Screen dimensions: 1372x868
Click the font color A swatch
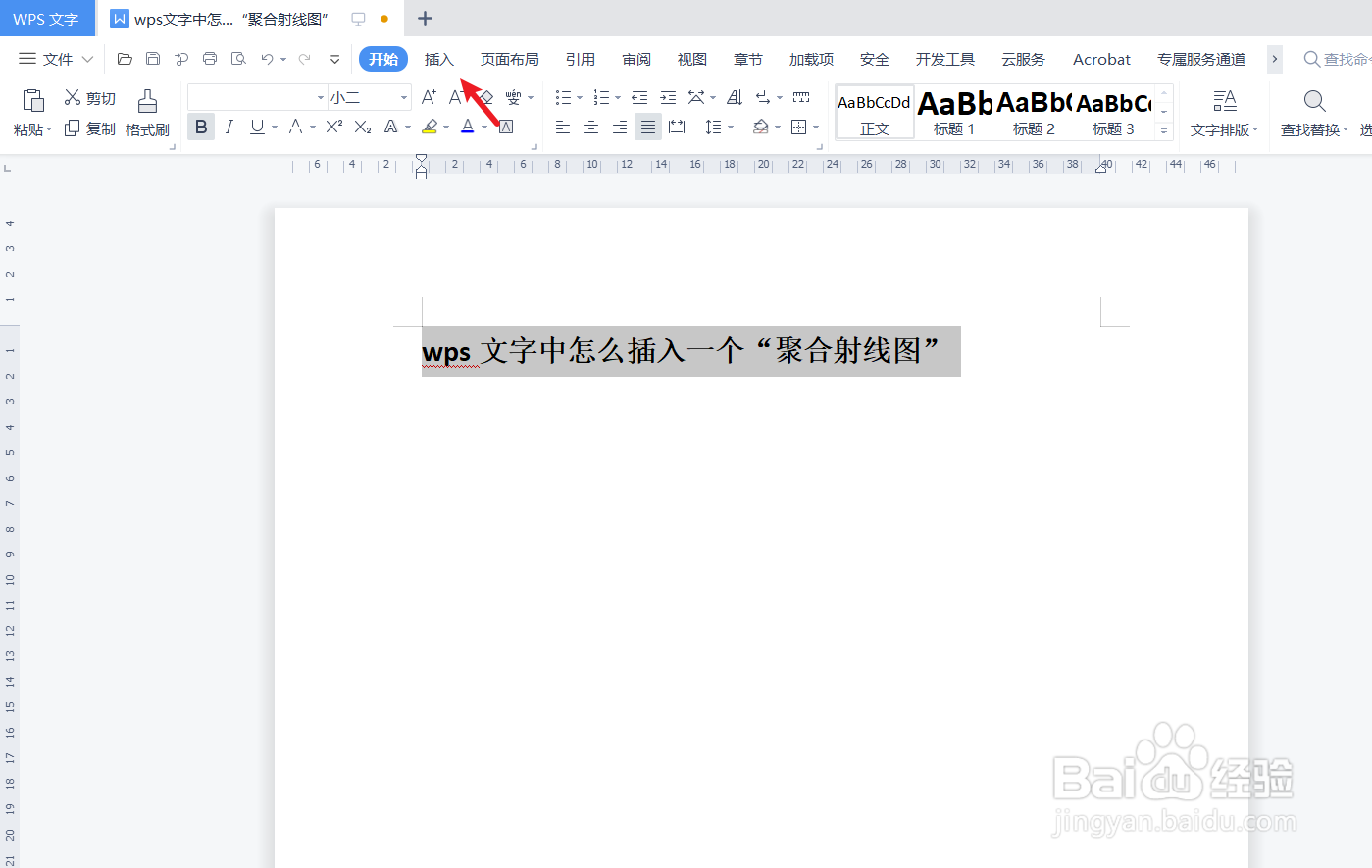(468, 127)
